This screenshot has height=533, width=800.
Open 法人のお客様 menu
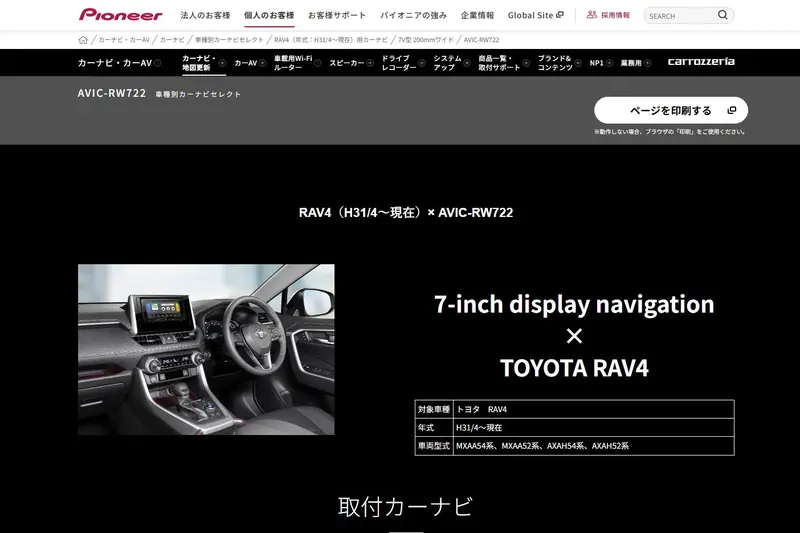[x=205, y=15]
